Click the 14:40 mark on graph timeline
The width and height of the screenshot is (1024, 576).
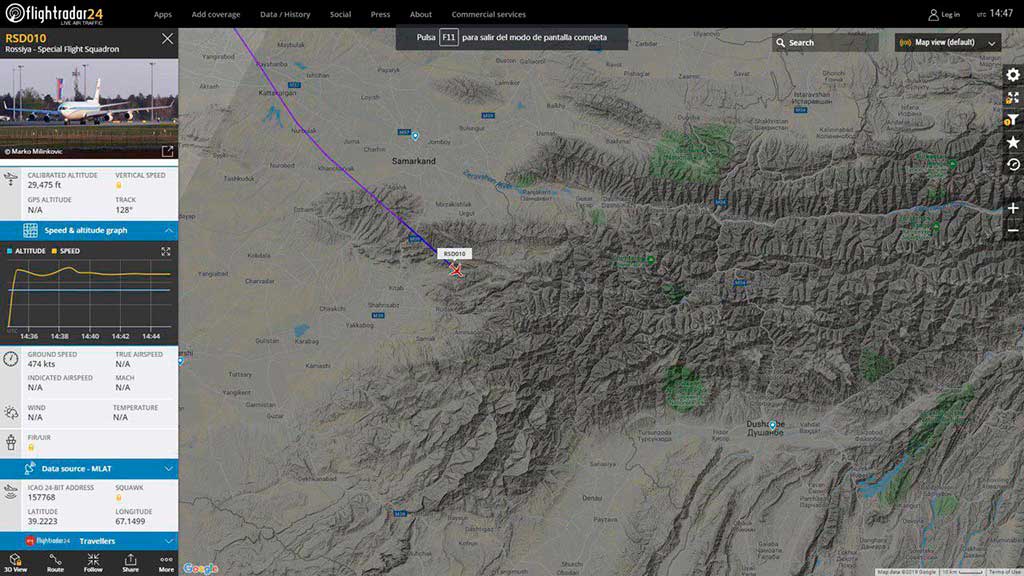click(90, 336)
